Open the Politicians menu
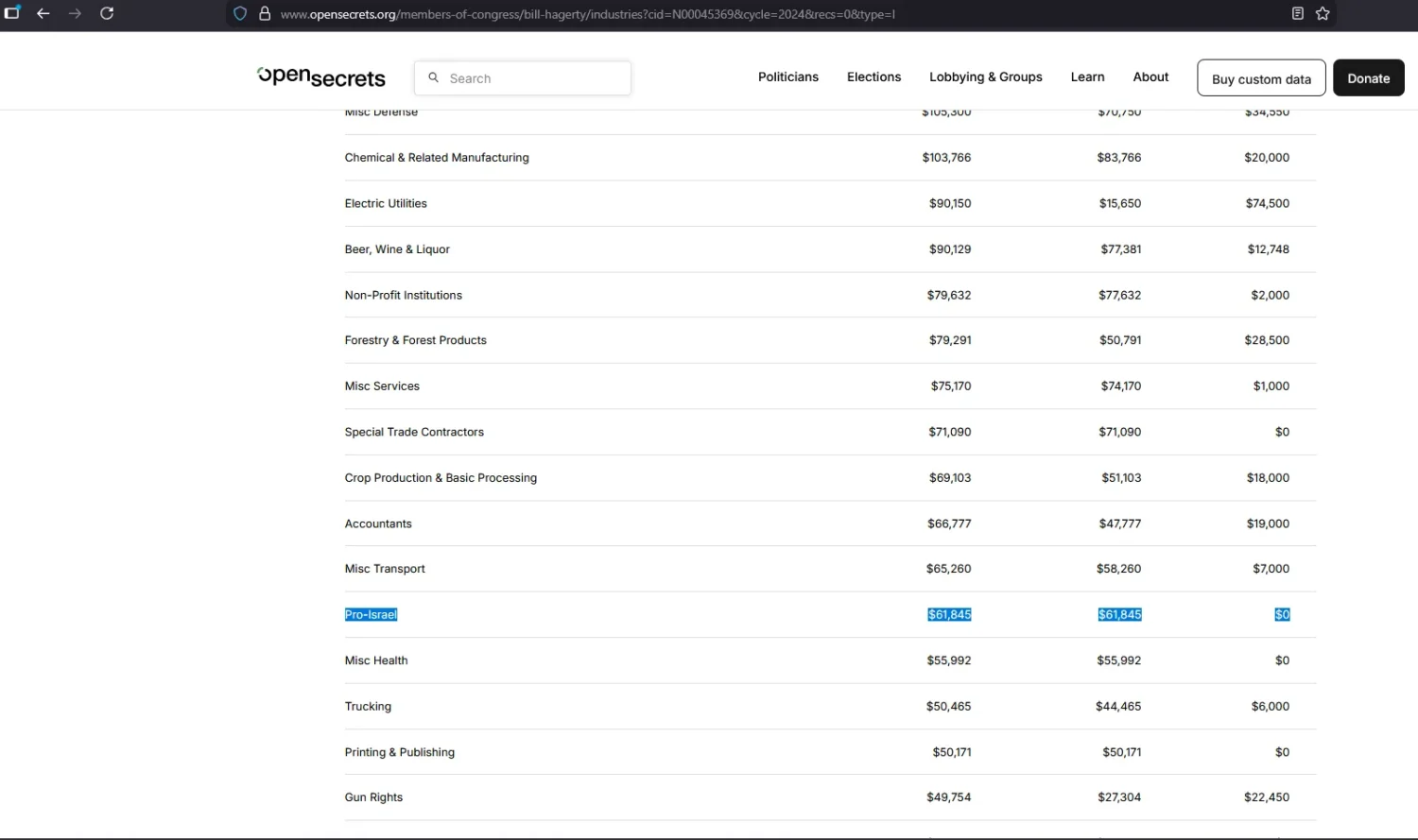This screenshot has width=1418, height=840. pos(788,77)
